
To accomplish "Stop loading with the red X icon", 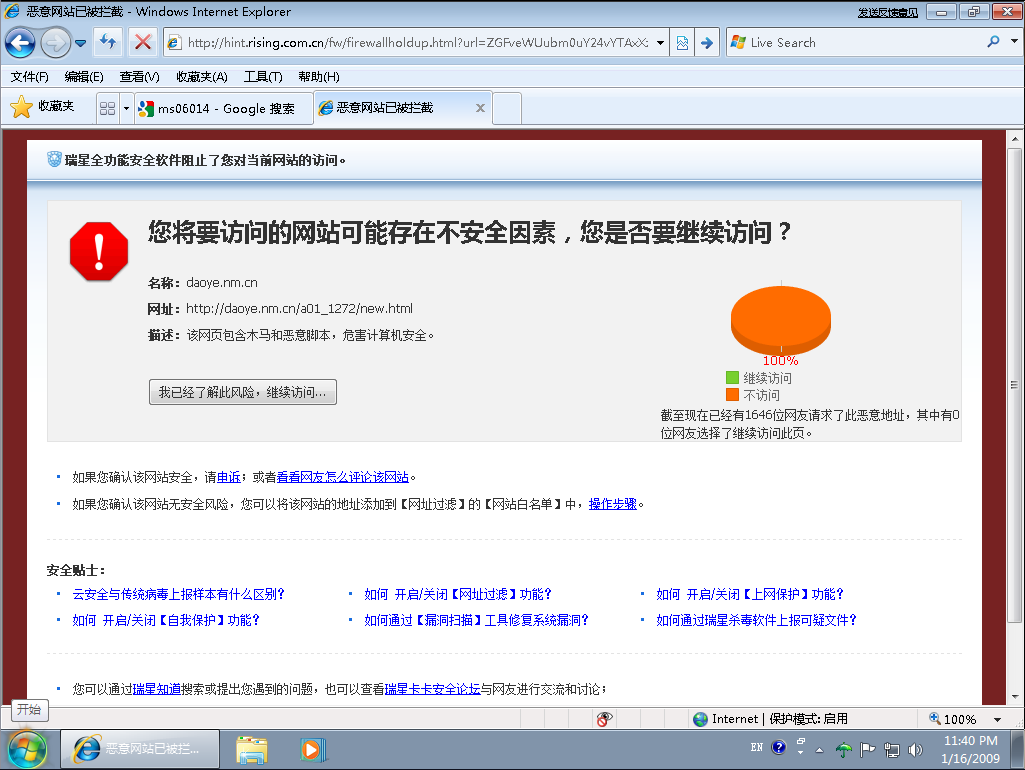I will click(142, 42).
